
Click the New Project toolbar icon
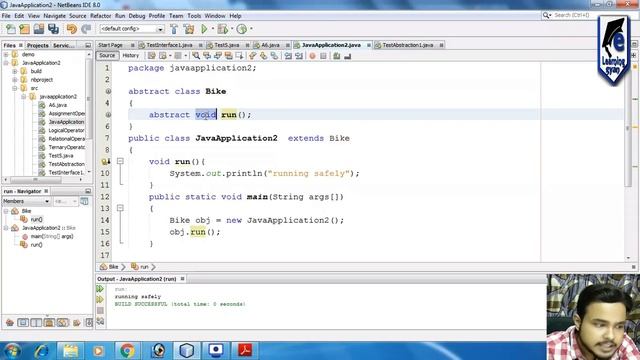(x=24, y=29)
